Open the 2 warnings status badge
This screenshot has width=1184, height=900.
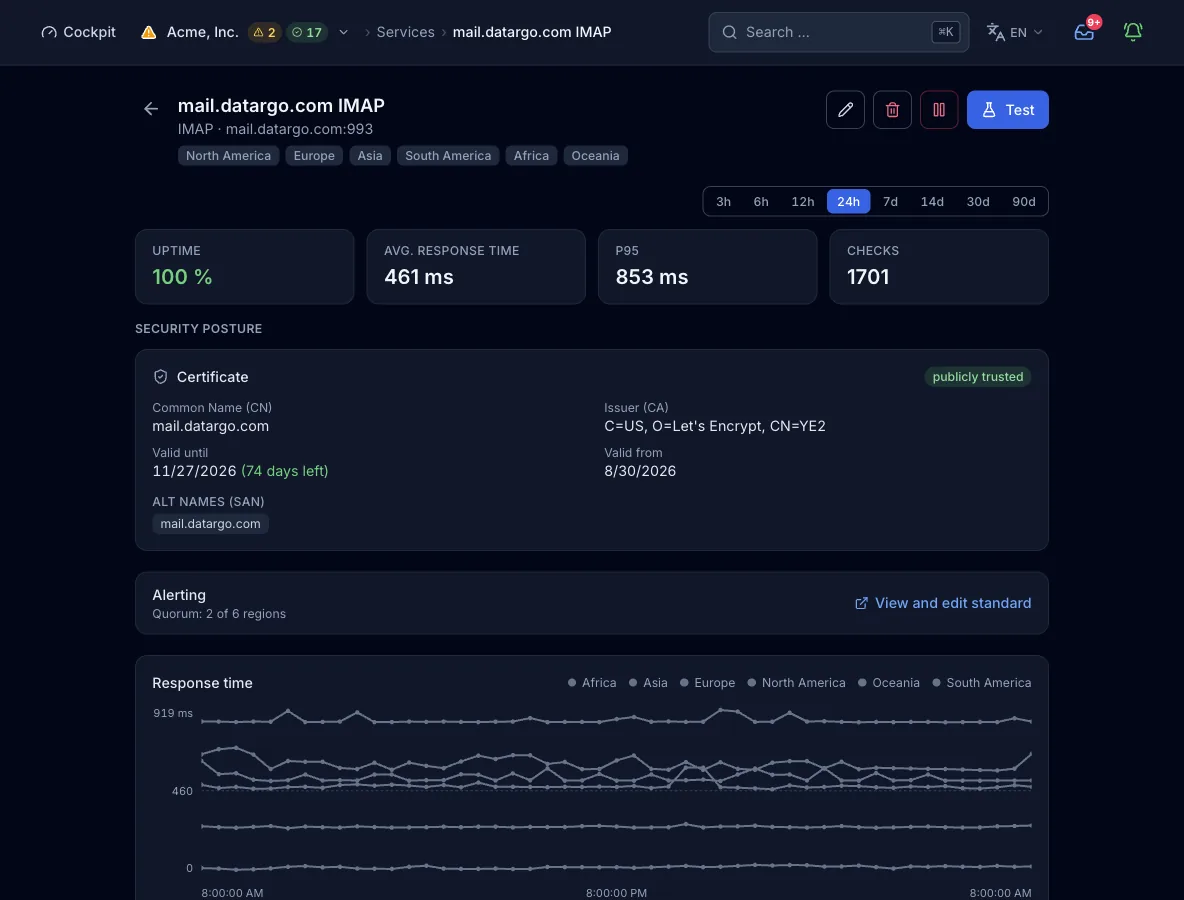click(264, 32)
